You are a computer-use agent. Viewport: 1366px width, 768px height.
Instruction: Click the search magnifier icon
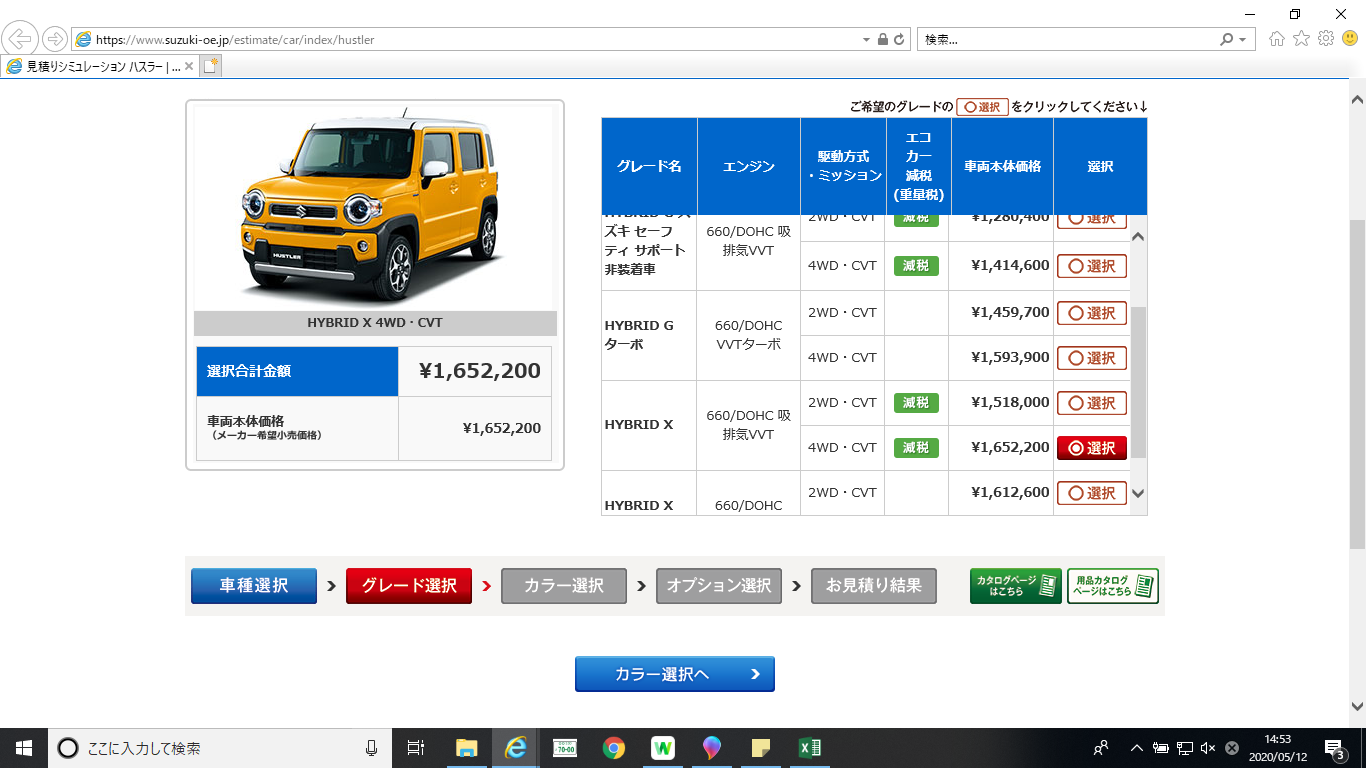point(1227,40)
